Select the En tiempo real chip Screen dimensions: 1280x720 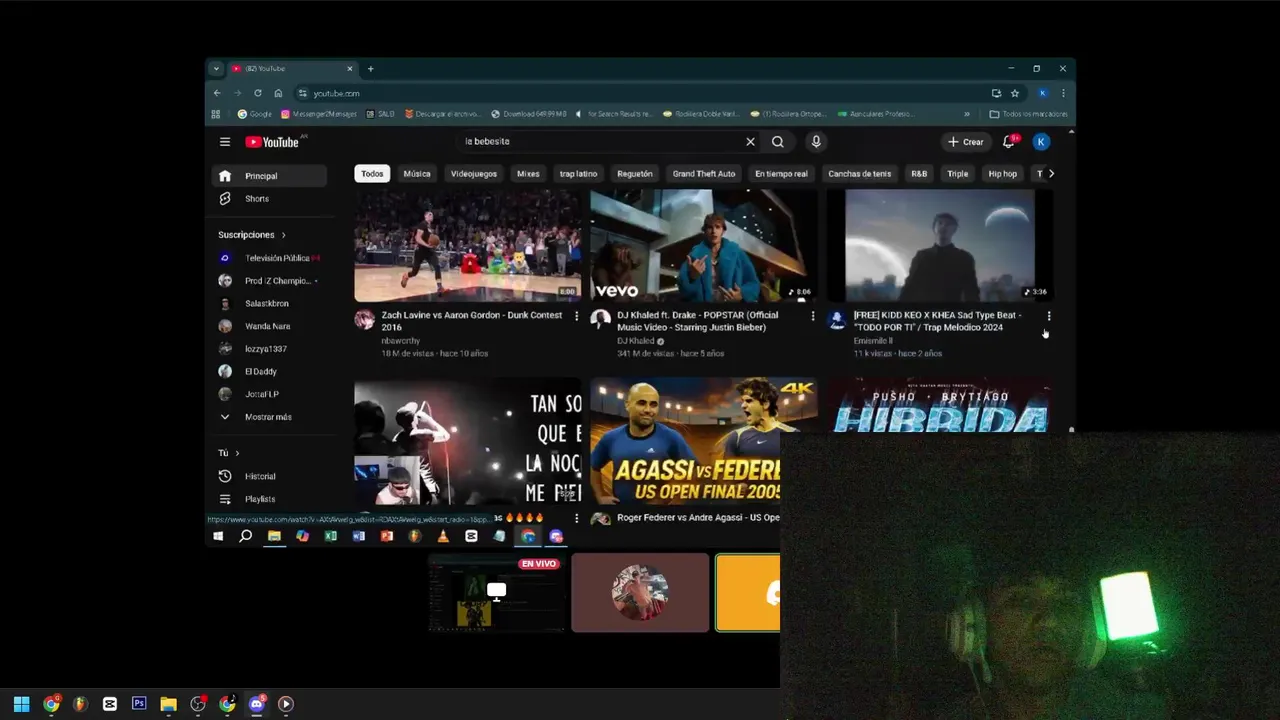pos(781,174)
